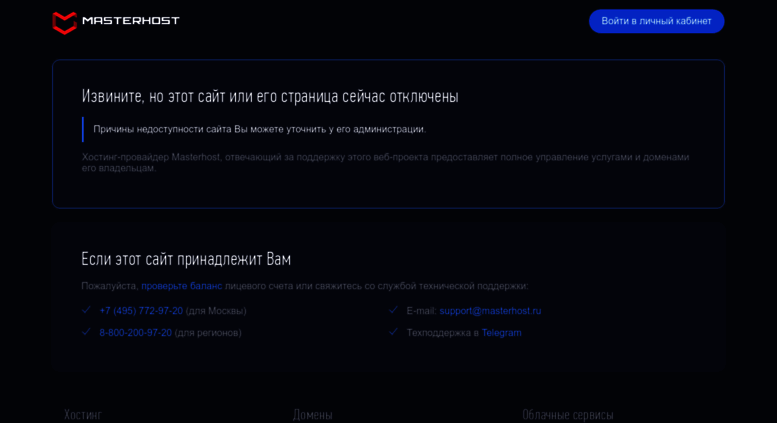Follow the "проверьте баланс" link
This screenshot has width=777, height=423.
181,286
